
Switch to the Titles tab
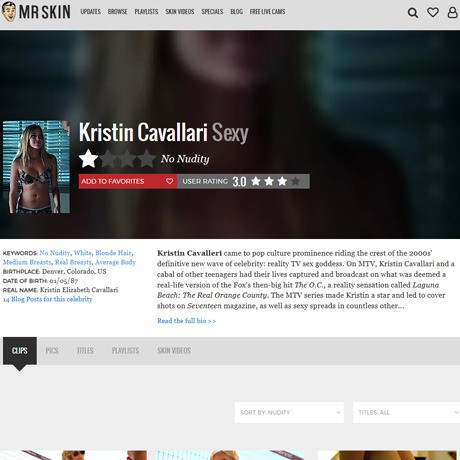[x=85, y=351]
